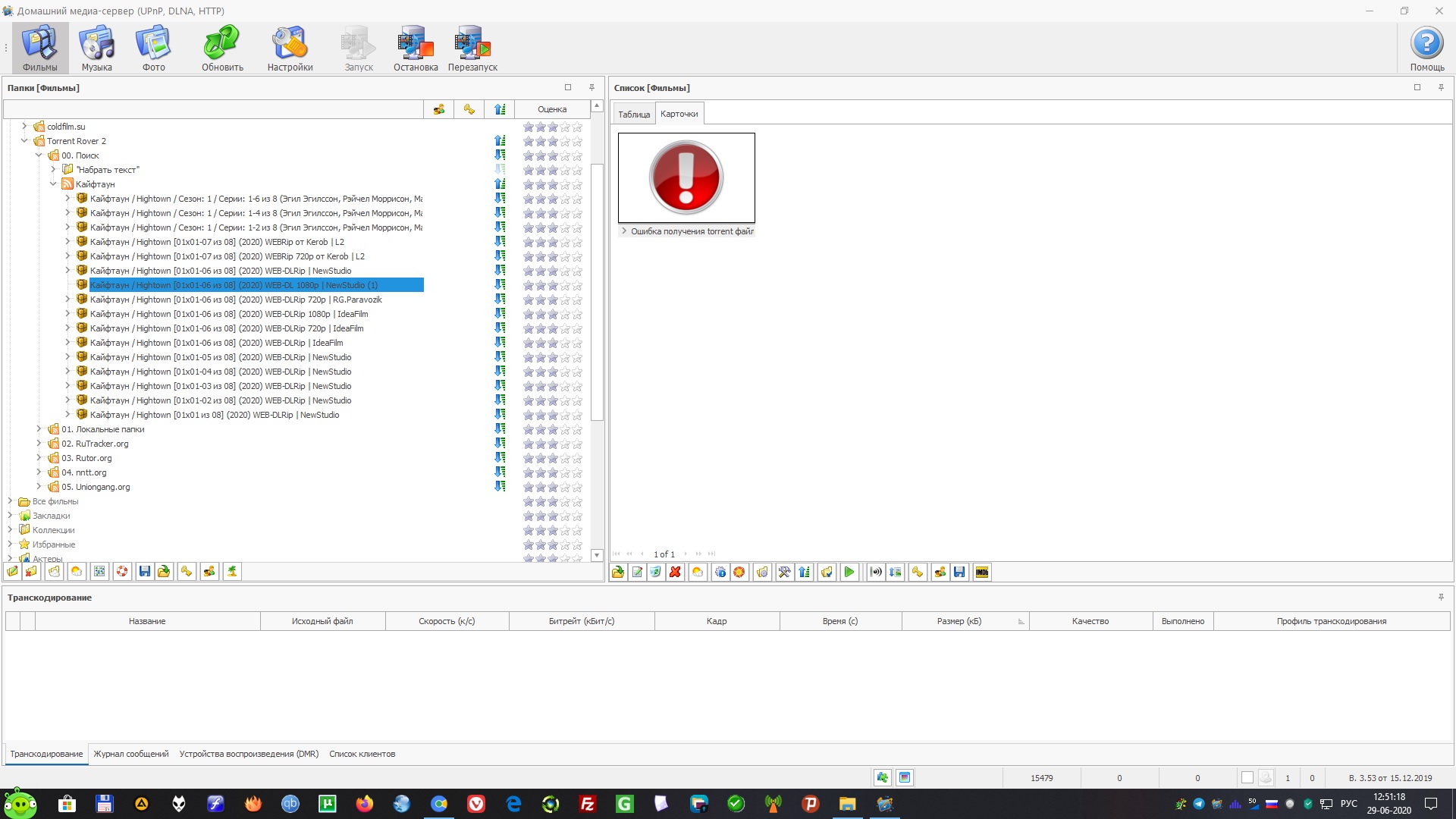This screenshot has width=1456, height=819.
Task: Click the Оценка column header
Action: (x=552, y=110)
